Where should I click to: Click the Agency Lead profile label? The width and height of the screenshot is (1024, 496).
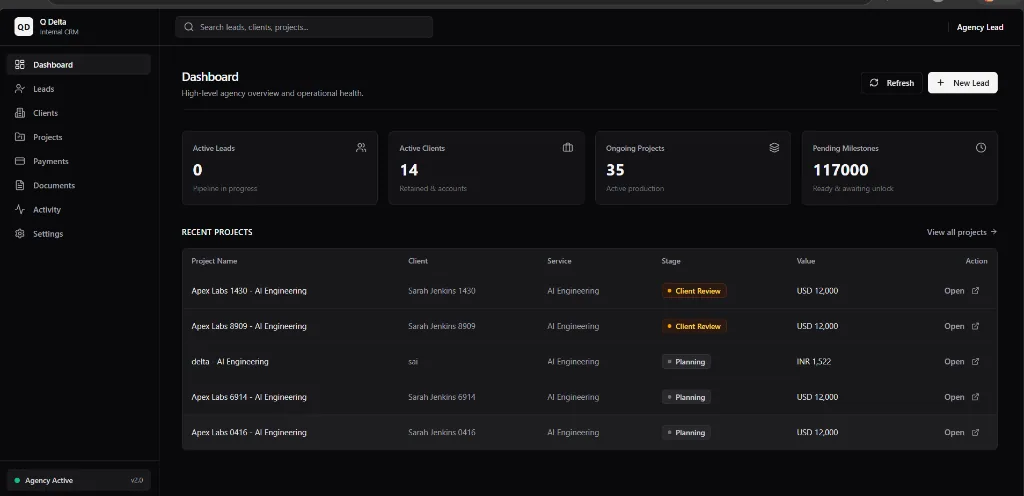tap(980, 27)
